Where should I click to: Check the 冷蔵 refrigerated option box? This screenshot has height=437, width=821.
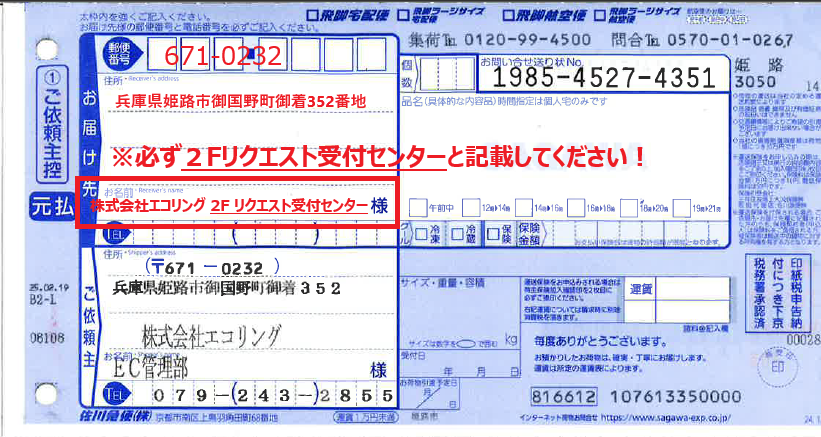point(457,234)
